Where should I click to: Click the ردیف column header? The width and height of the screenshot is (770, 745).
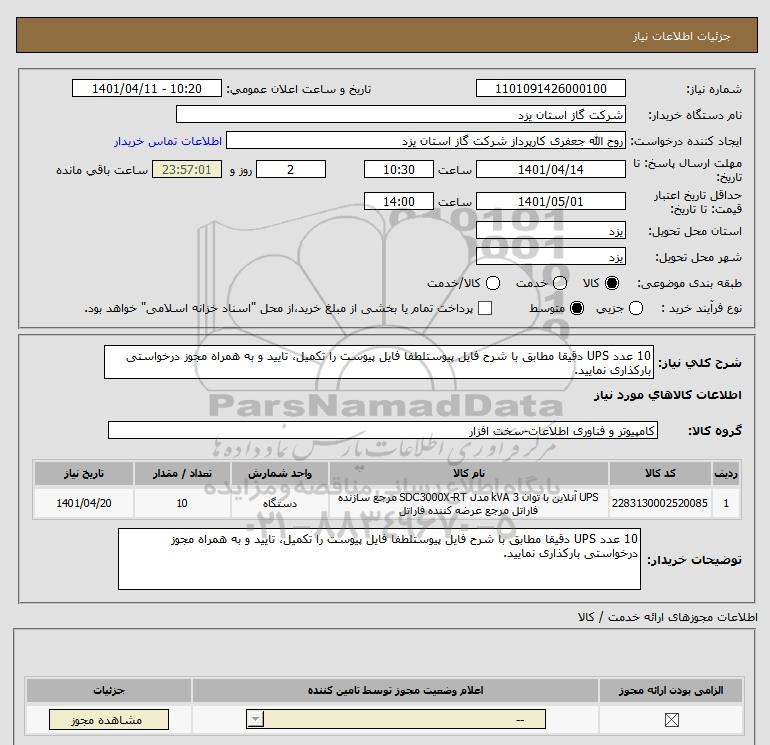pyautogui.click(x=726, y=473)
